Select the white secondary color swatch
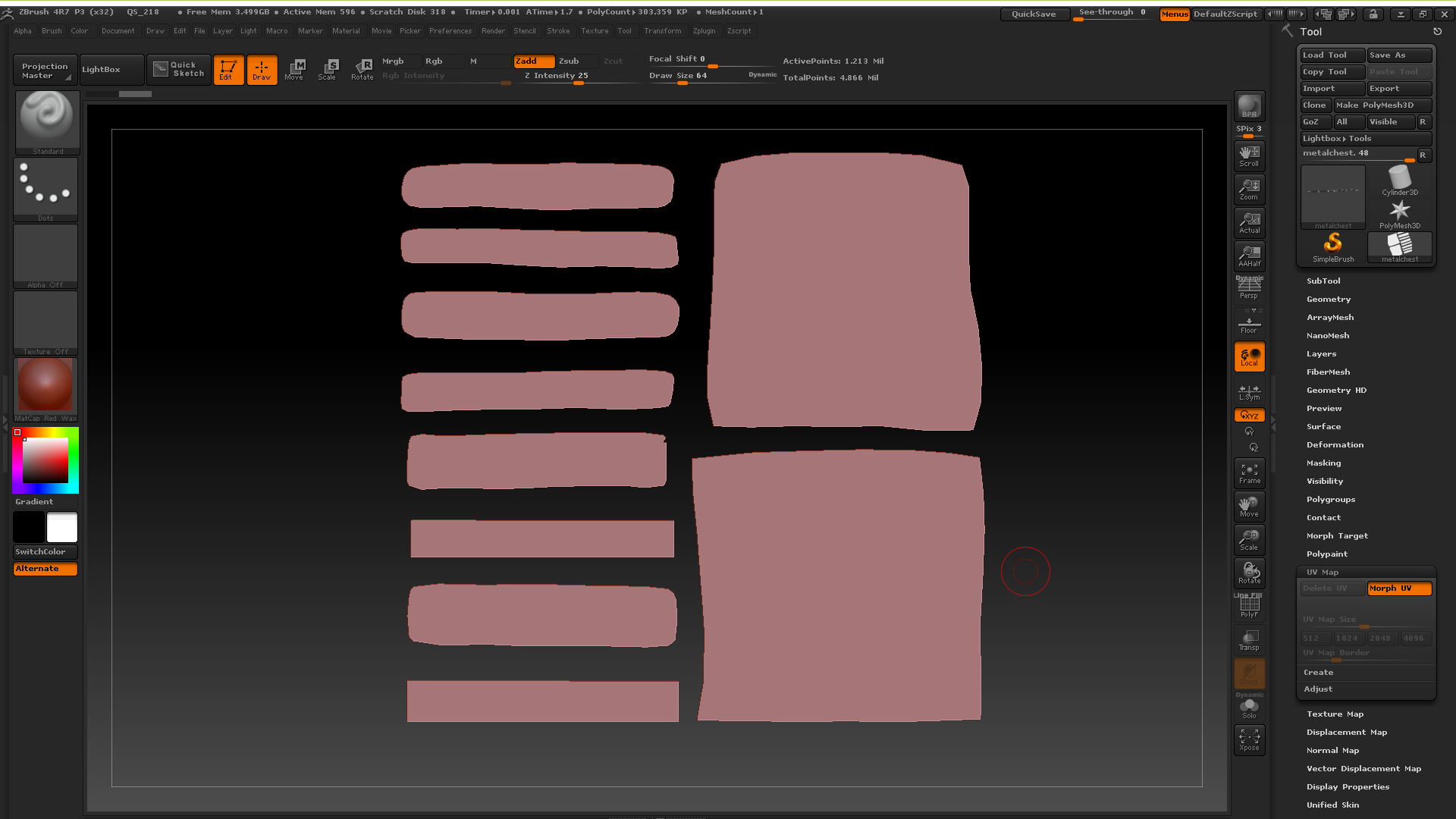The width and height of the screenshot is (1456, 819). [x=62, y=527]
